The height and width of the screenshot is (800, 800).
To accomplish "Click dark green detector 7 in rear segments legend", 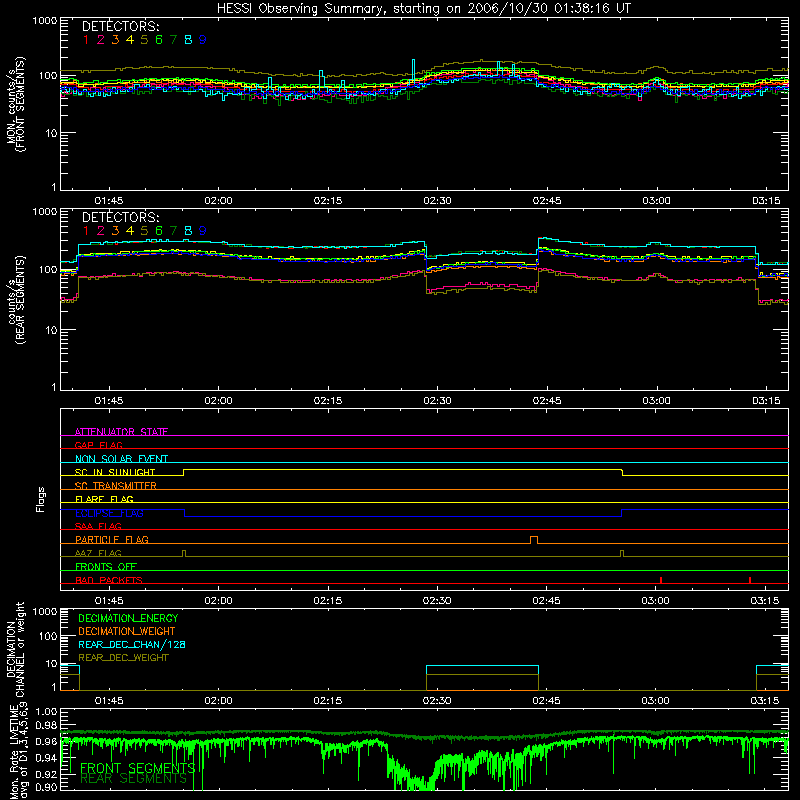I will point(173,231).
